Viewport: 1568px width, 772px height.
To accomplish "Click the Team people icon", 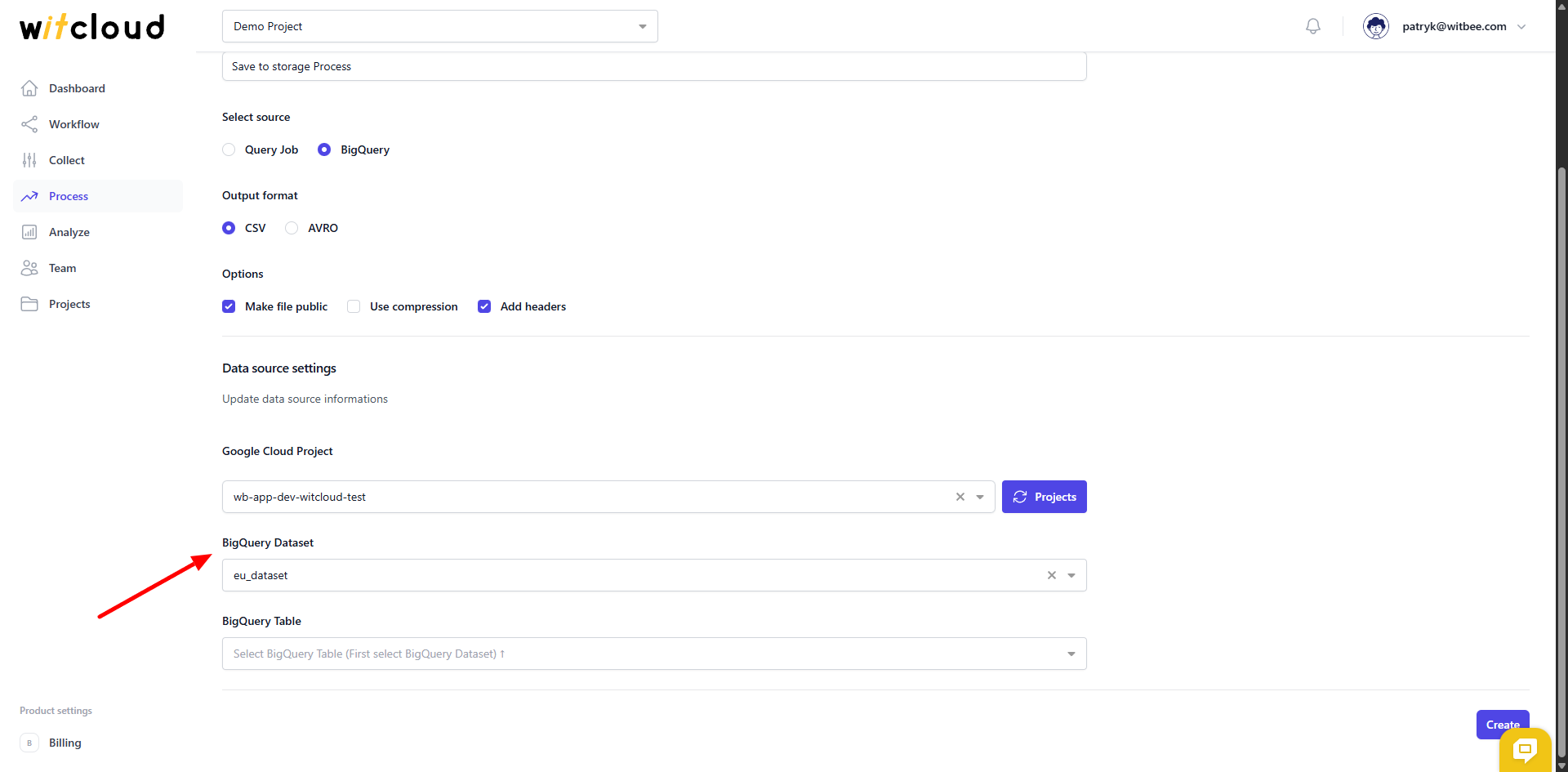I will [29, 268].
